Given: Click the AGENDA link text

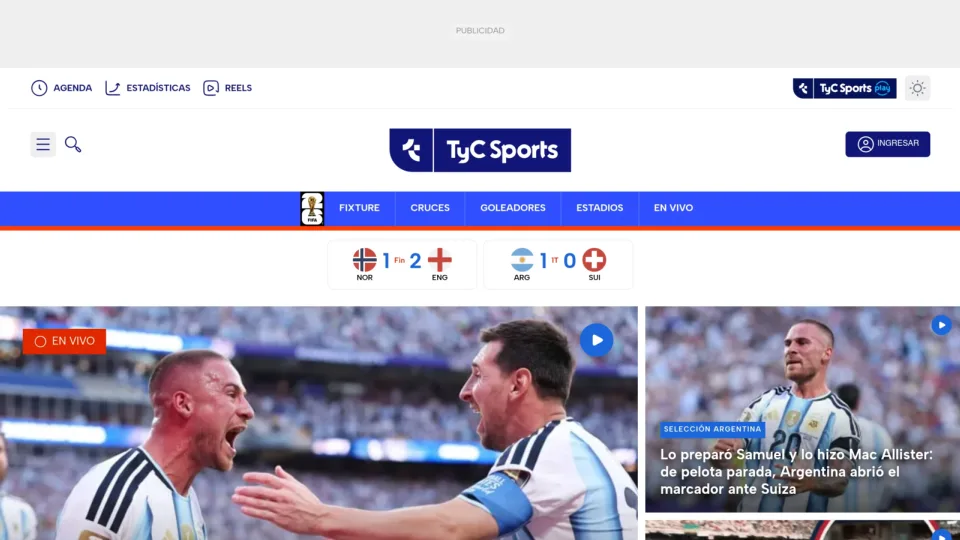Looking at the screenshot, I should [72, 88].
